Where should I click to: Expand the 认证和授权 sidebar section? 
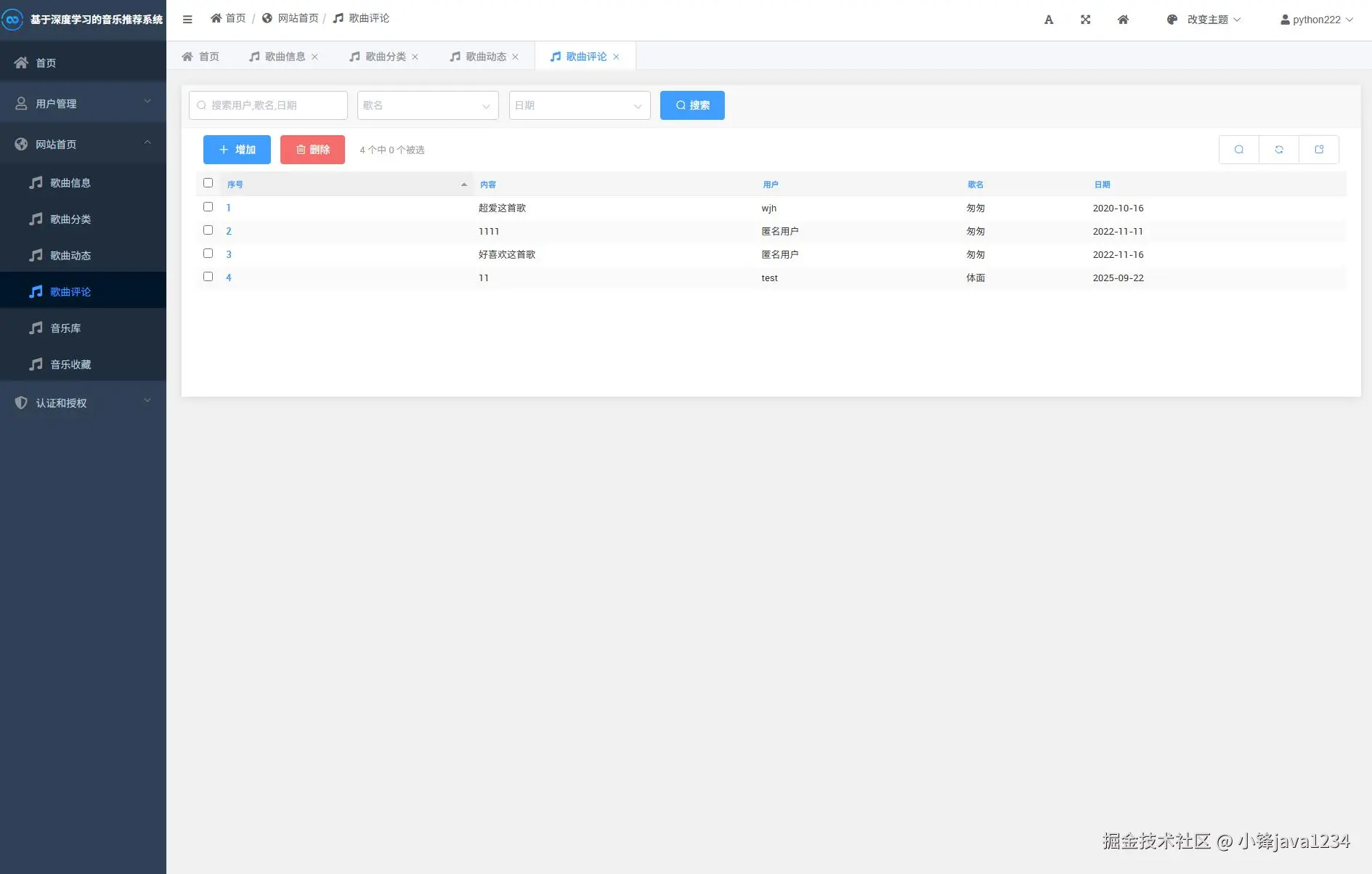(x=84, y=402)
